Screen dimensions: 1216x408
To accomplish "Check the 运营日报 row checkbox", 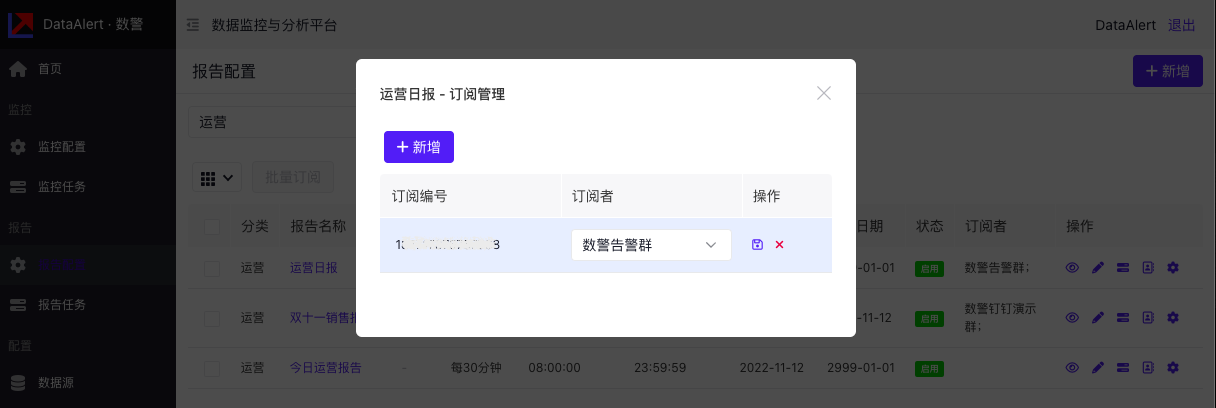I will (211, 268).
